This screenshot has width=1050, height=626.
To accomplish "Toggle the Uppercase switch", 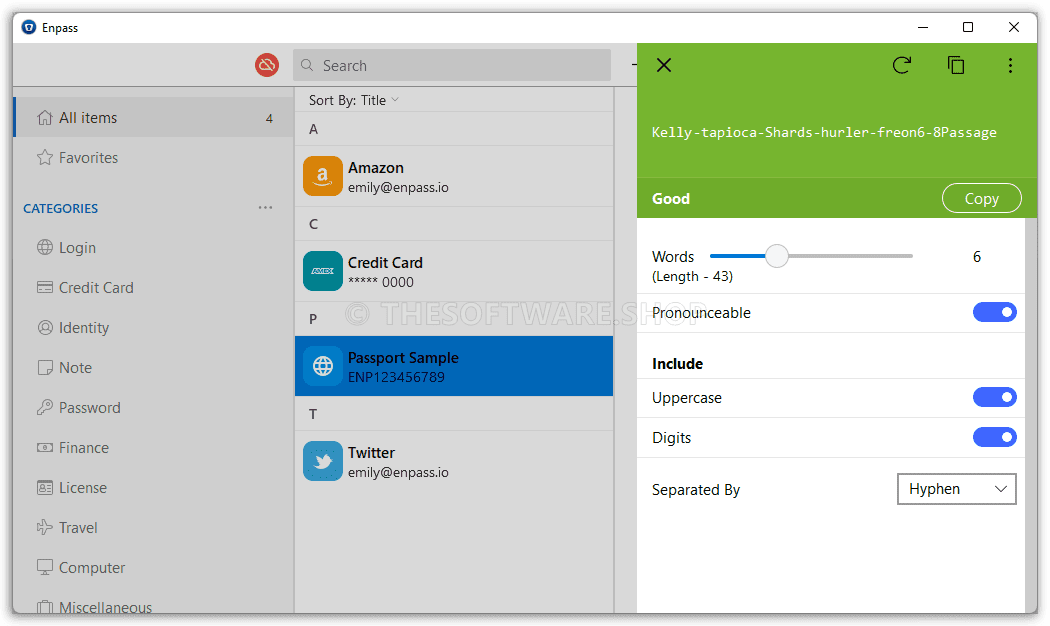I will click(x=994, y=397).
